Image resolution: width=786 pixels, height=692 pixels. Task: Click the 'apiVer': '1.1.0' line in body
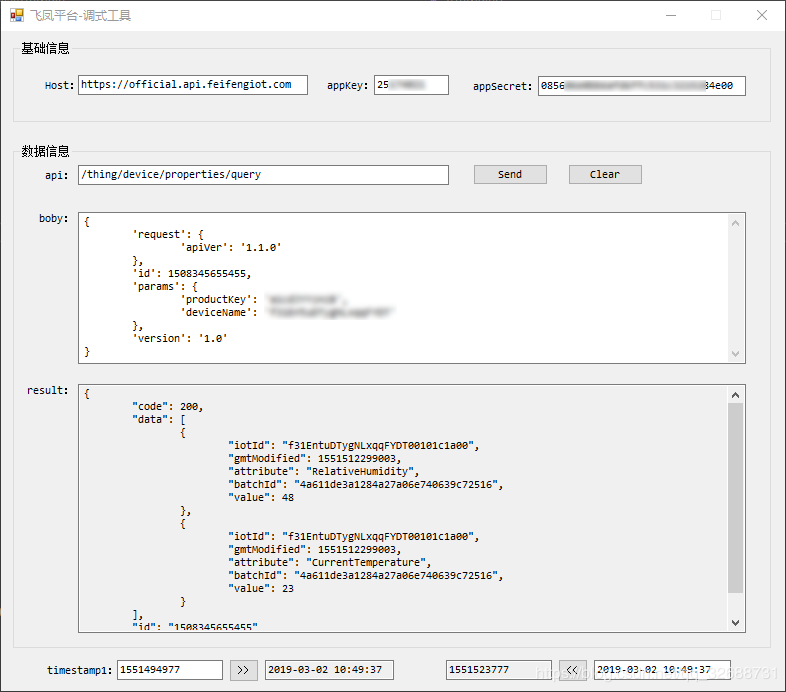pyautogui.click(x=231, y=247)
